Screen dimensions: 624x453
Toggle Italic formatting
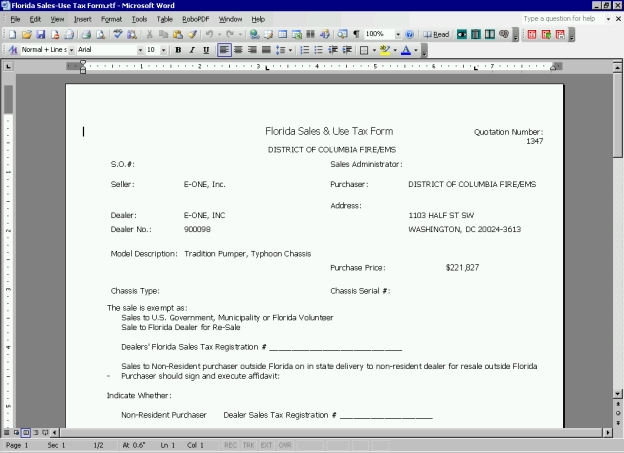pos(192,50)
